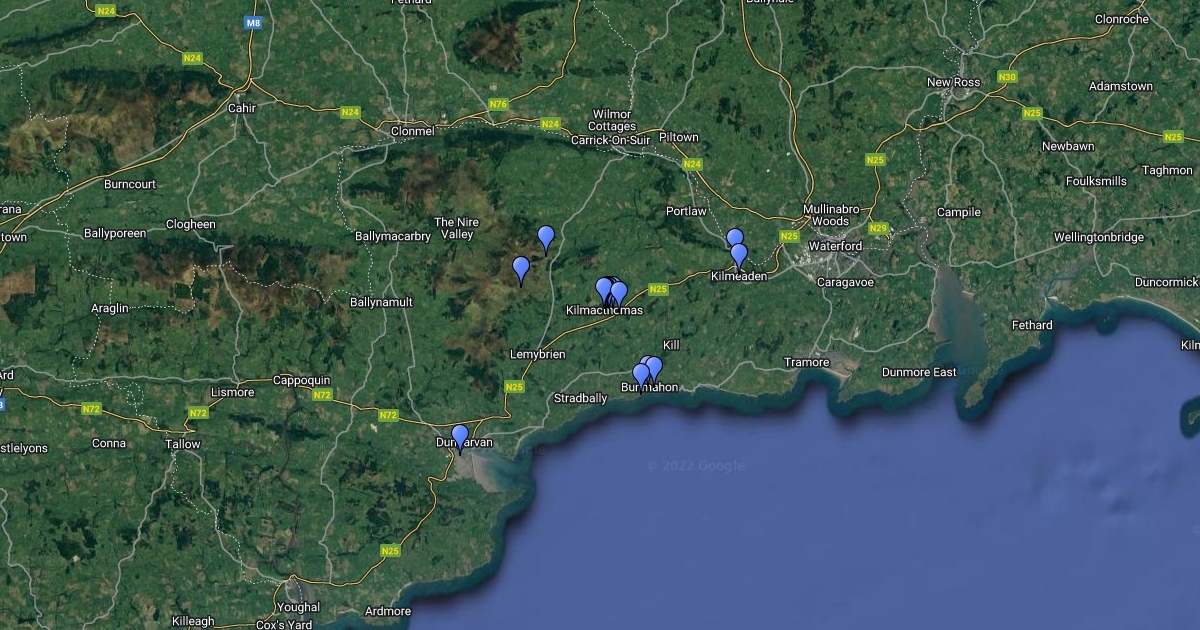Click the pin directly above Kilmeaden label

[739, 256]
